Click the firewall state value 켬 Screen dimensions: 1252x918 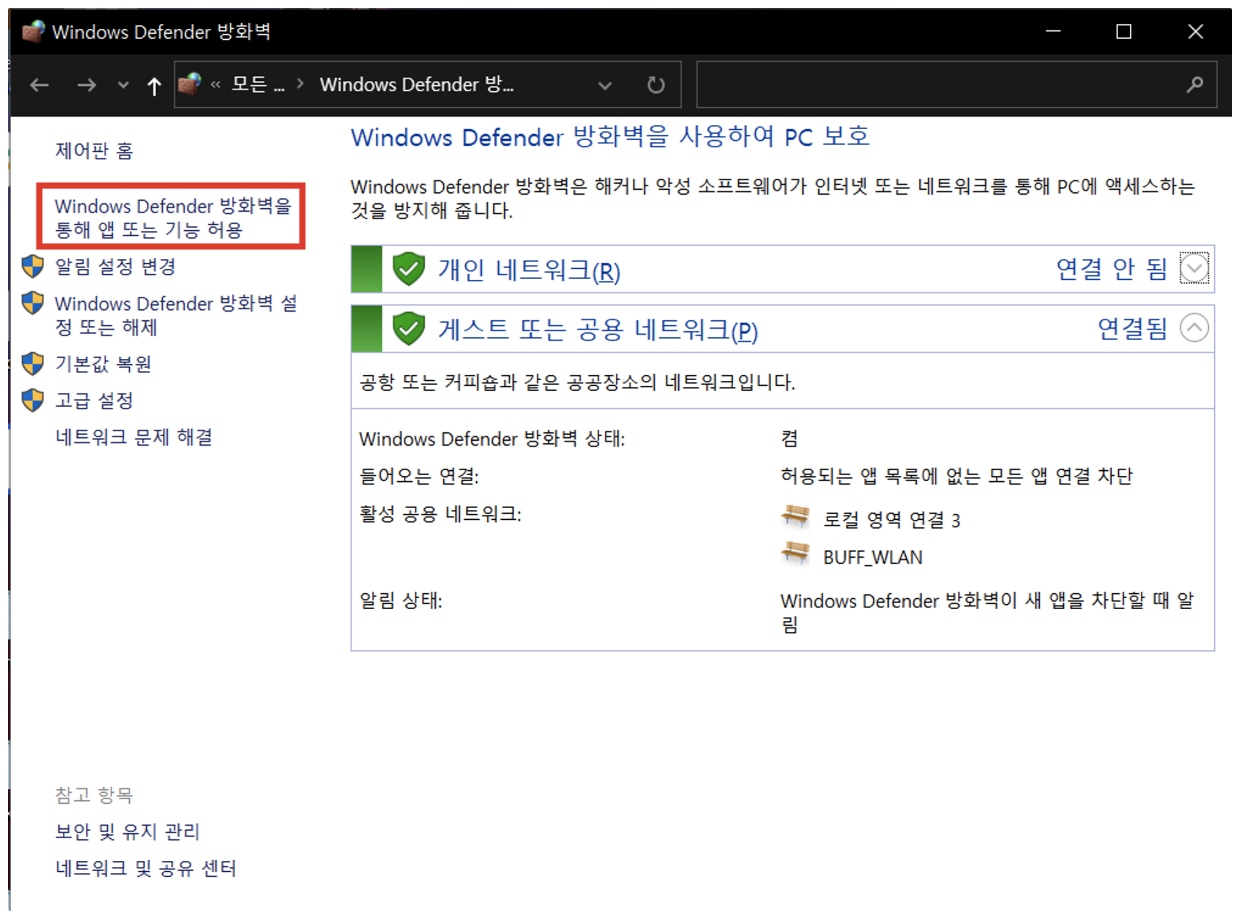pyautogui.click(x=789, y=439)
